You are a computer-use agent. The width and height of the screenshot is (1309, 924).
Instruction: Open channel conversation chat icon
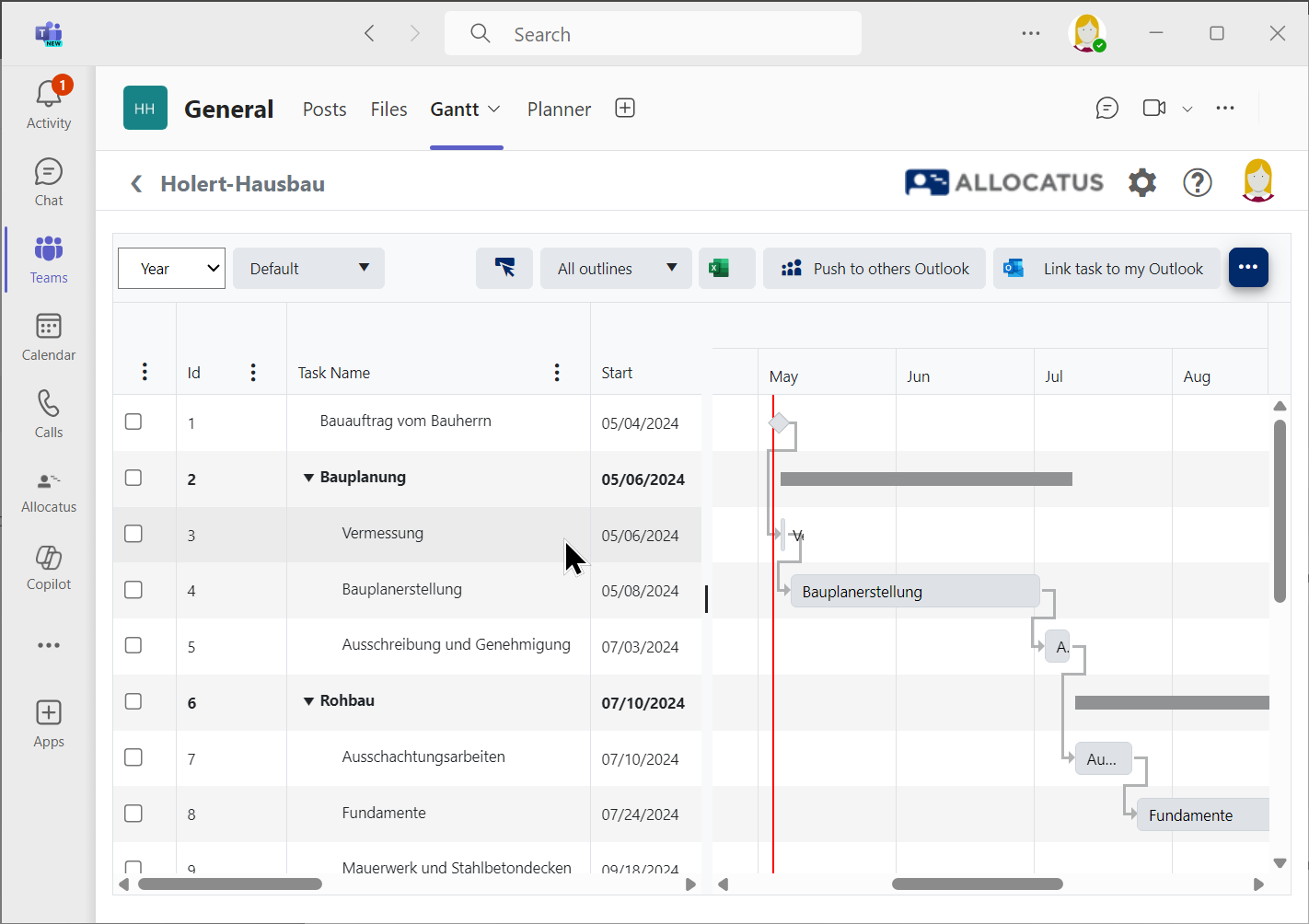tap(1106, 108)
